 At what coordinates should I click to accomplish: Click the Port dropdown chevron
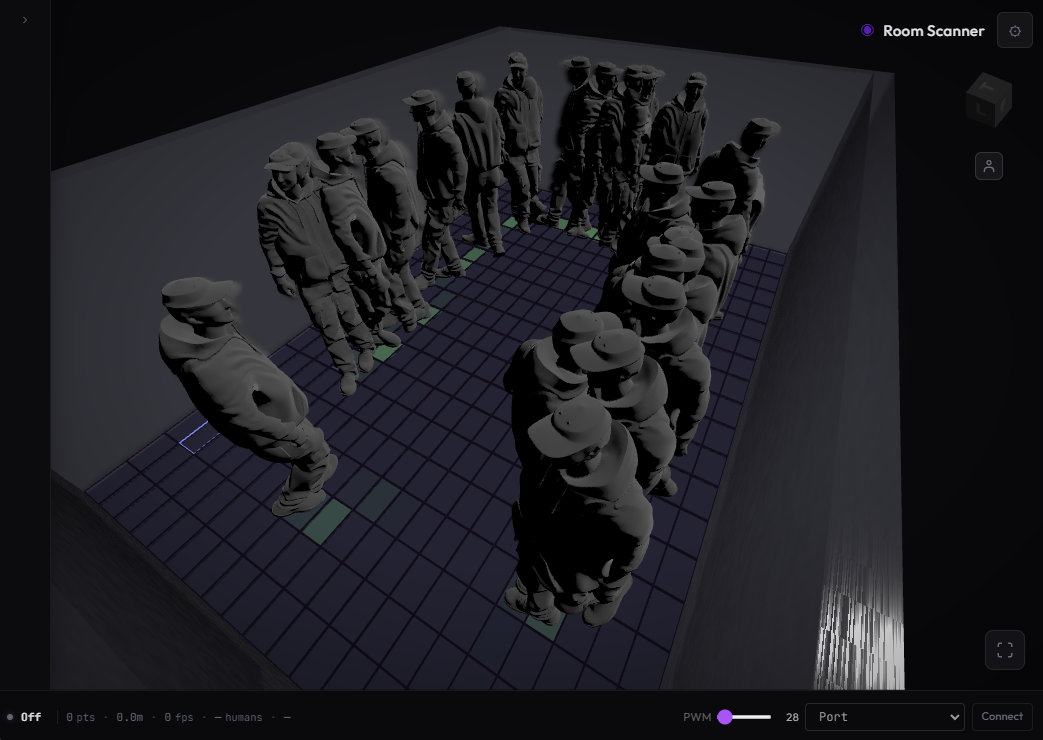pos(955,717)
